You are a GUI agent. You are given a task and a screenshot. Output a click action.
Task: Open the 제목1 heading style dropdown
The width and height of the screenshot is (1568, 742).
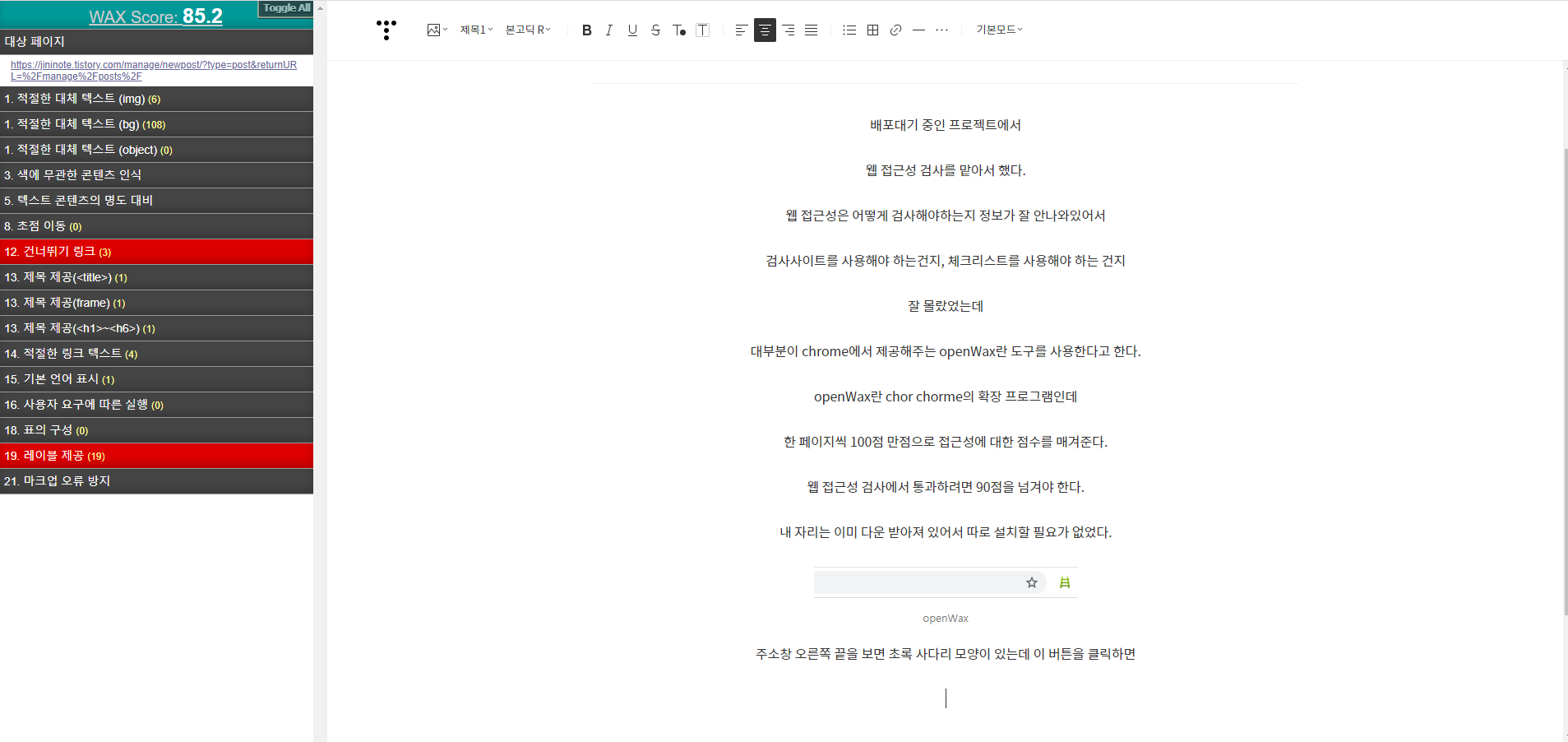(476, 30)
